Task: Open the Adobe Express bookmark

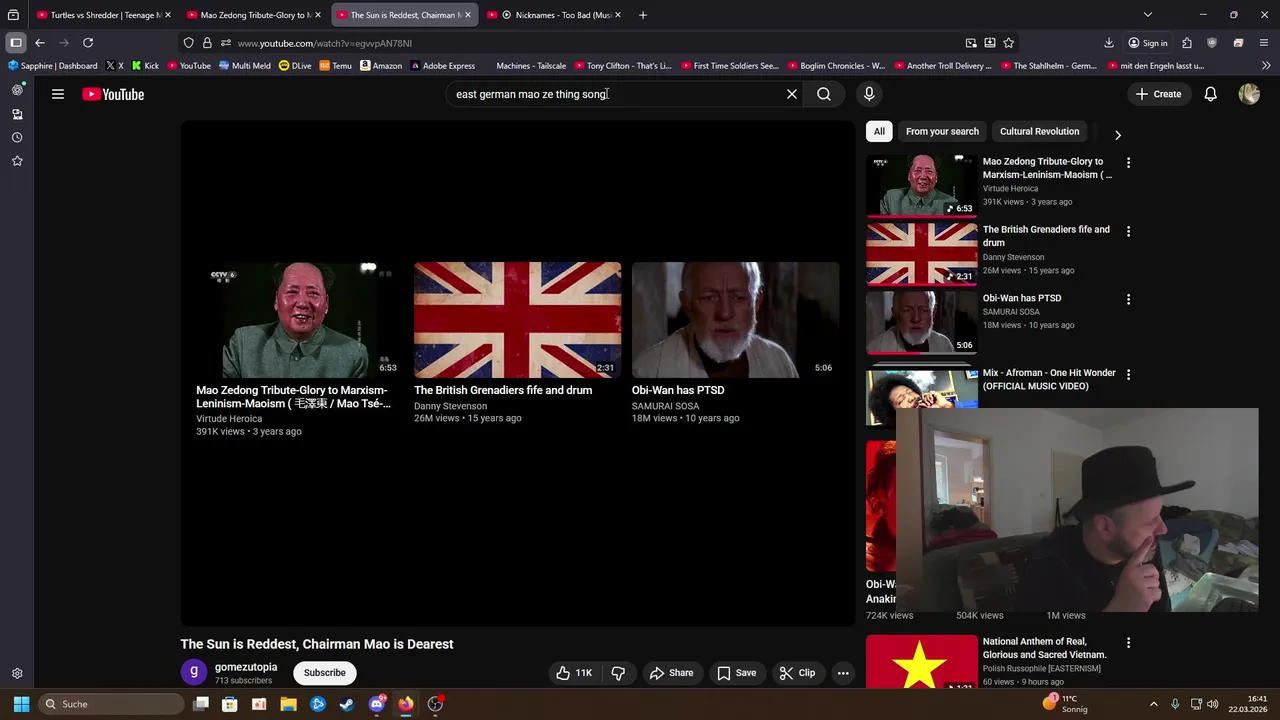Action: pos(442,66)
